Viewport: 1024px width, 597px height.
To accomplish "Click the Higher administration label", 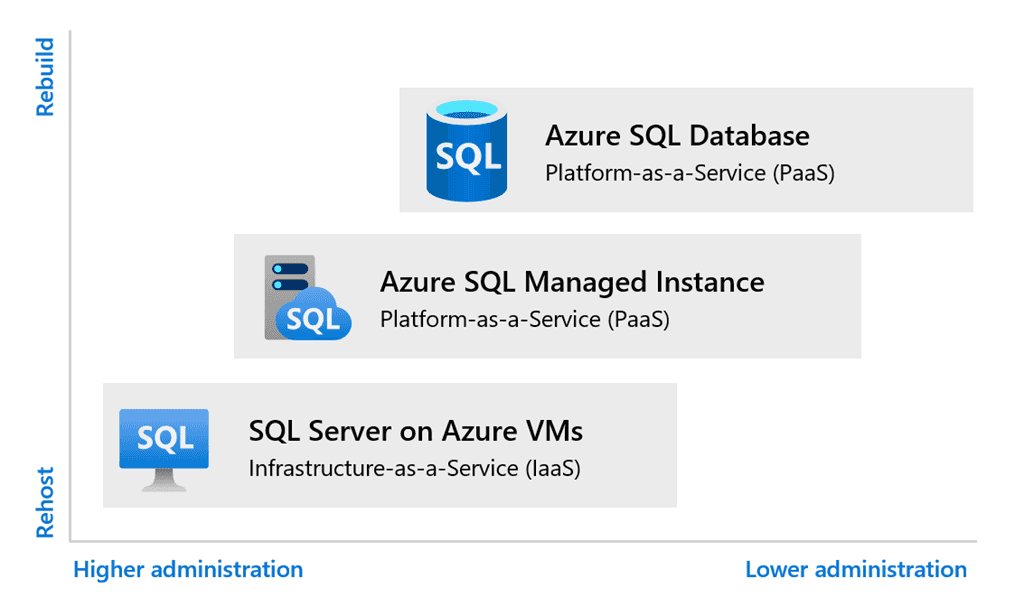I will pos(188,570).
